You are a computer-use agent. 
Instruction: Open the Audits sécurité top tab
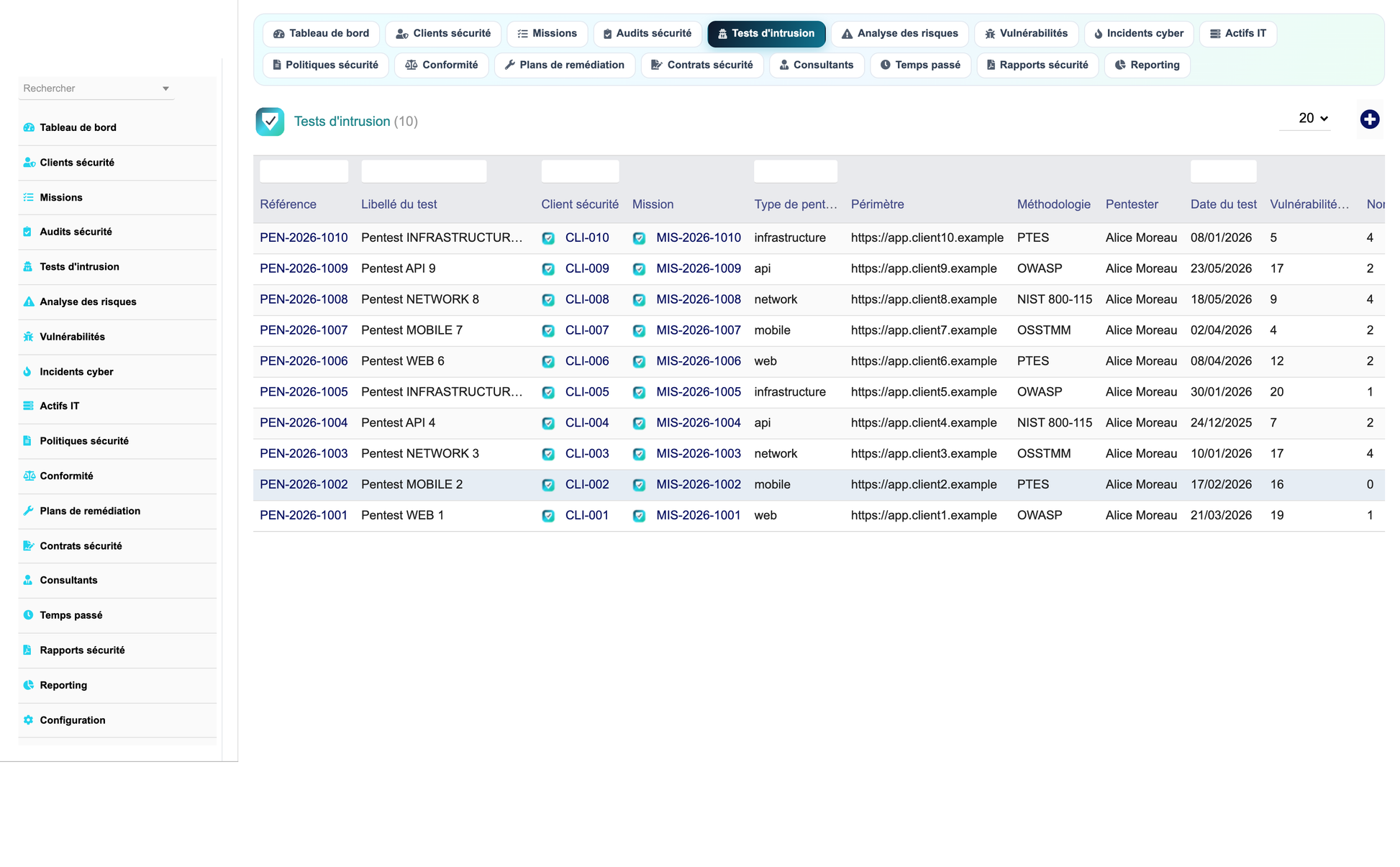tap(647, 34)
